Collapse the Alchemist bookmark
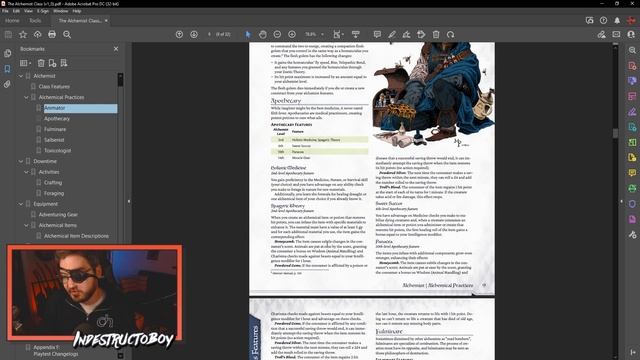This screenshot has height=360, width=640. tap(21, 76)
